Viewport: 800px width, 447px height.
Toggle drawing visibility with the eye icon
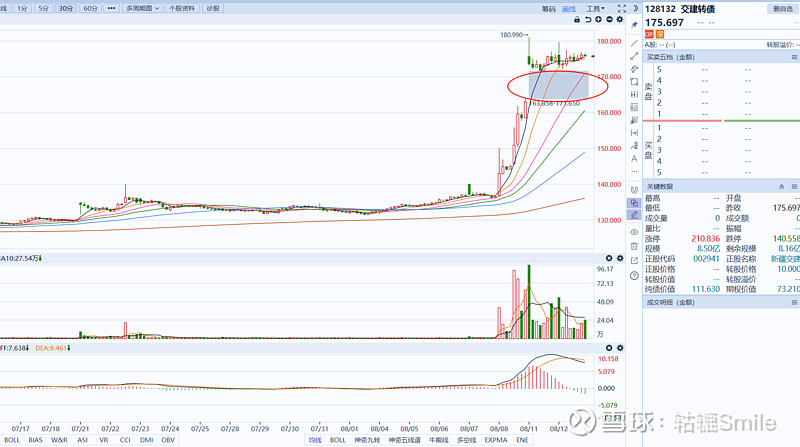coord(634,232)
